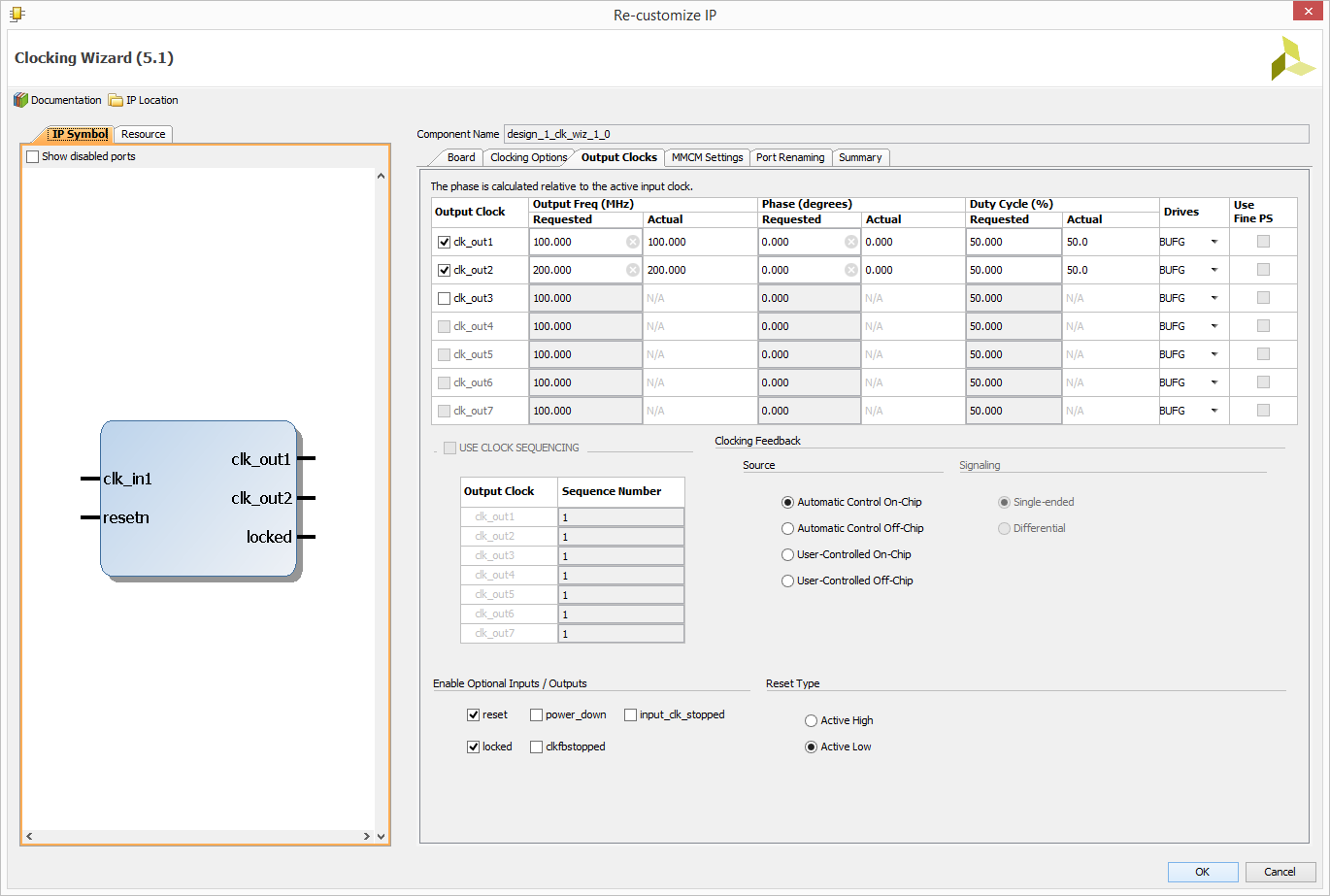Switch to the Summary tab

(x=860, y=157)
